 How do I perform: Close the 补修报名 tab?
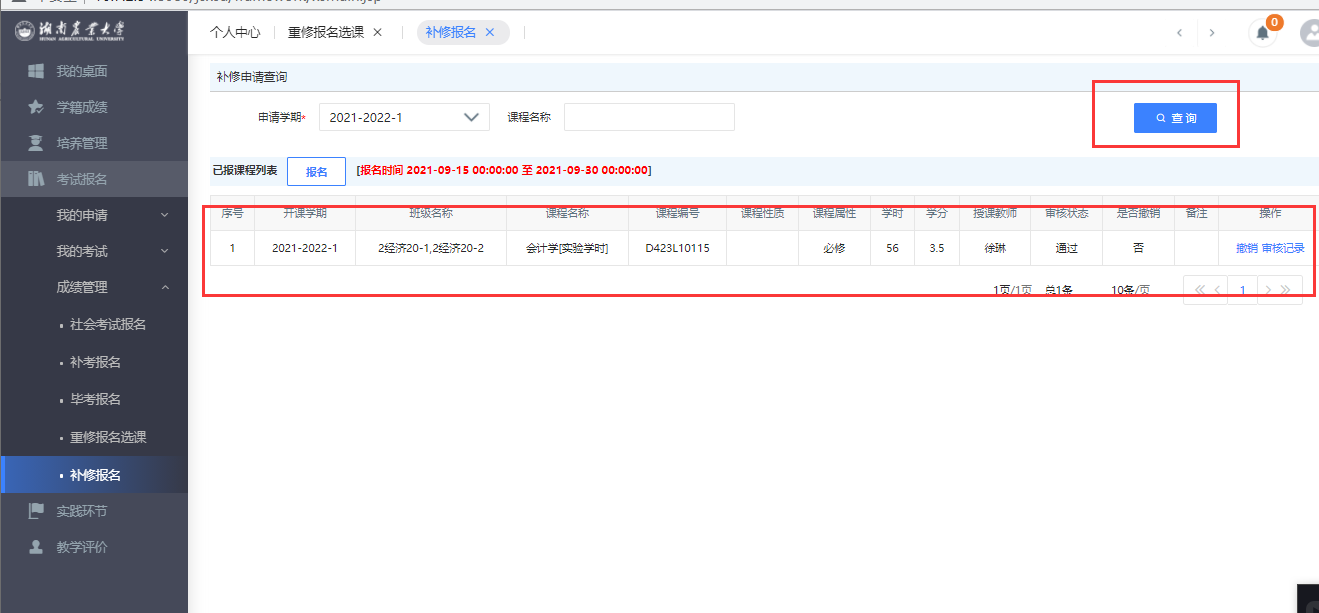pyautogui.click(x=490, y=32)
